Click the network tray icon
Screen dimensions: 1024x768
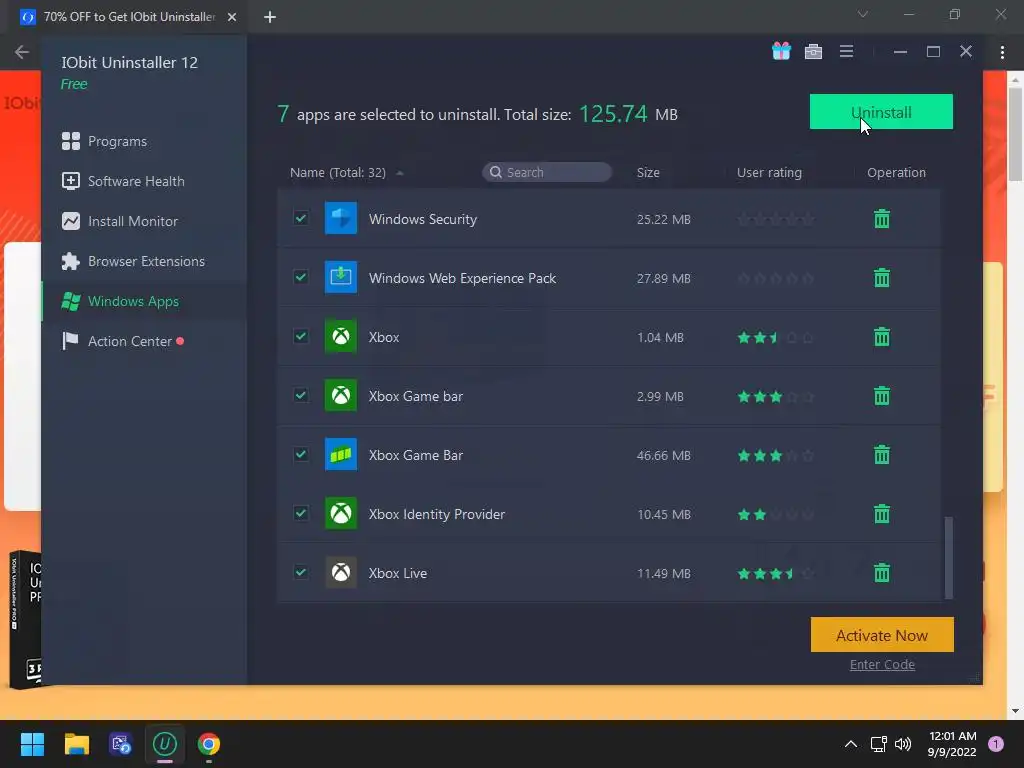click(x=878, y=744)
